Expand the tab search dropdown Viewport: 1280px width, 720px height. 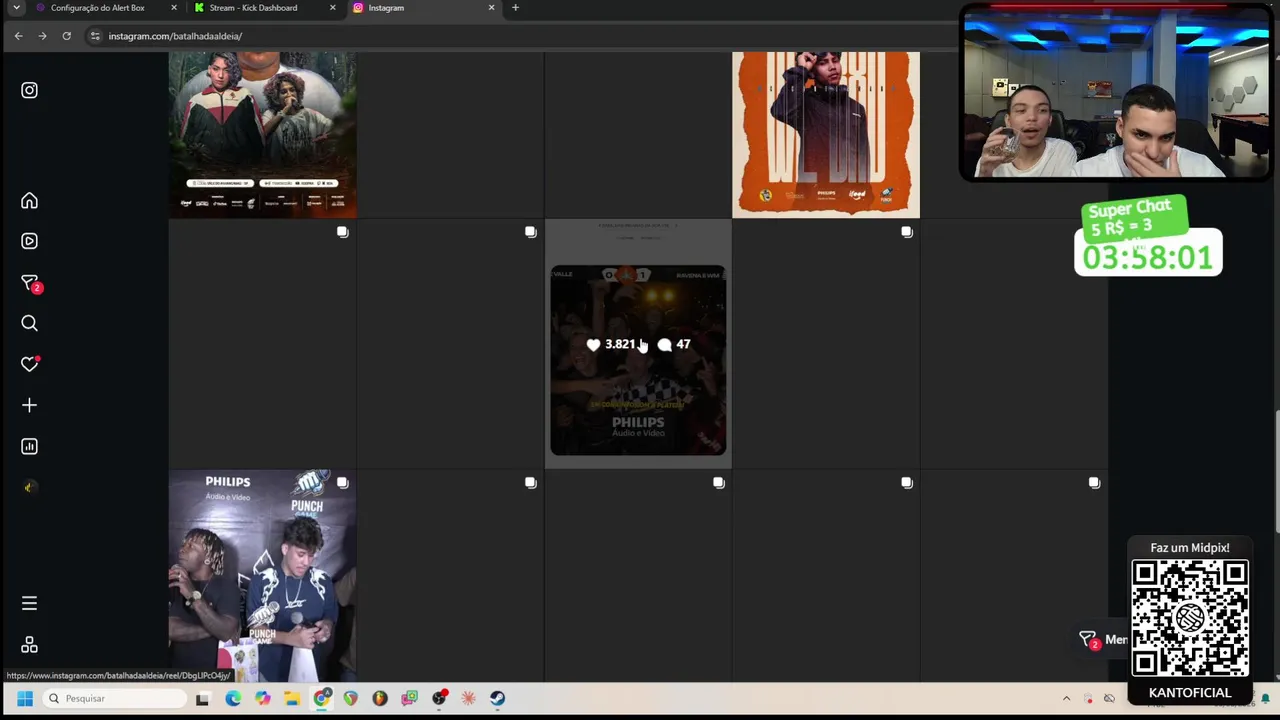click(x=16, y=8)
